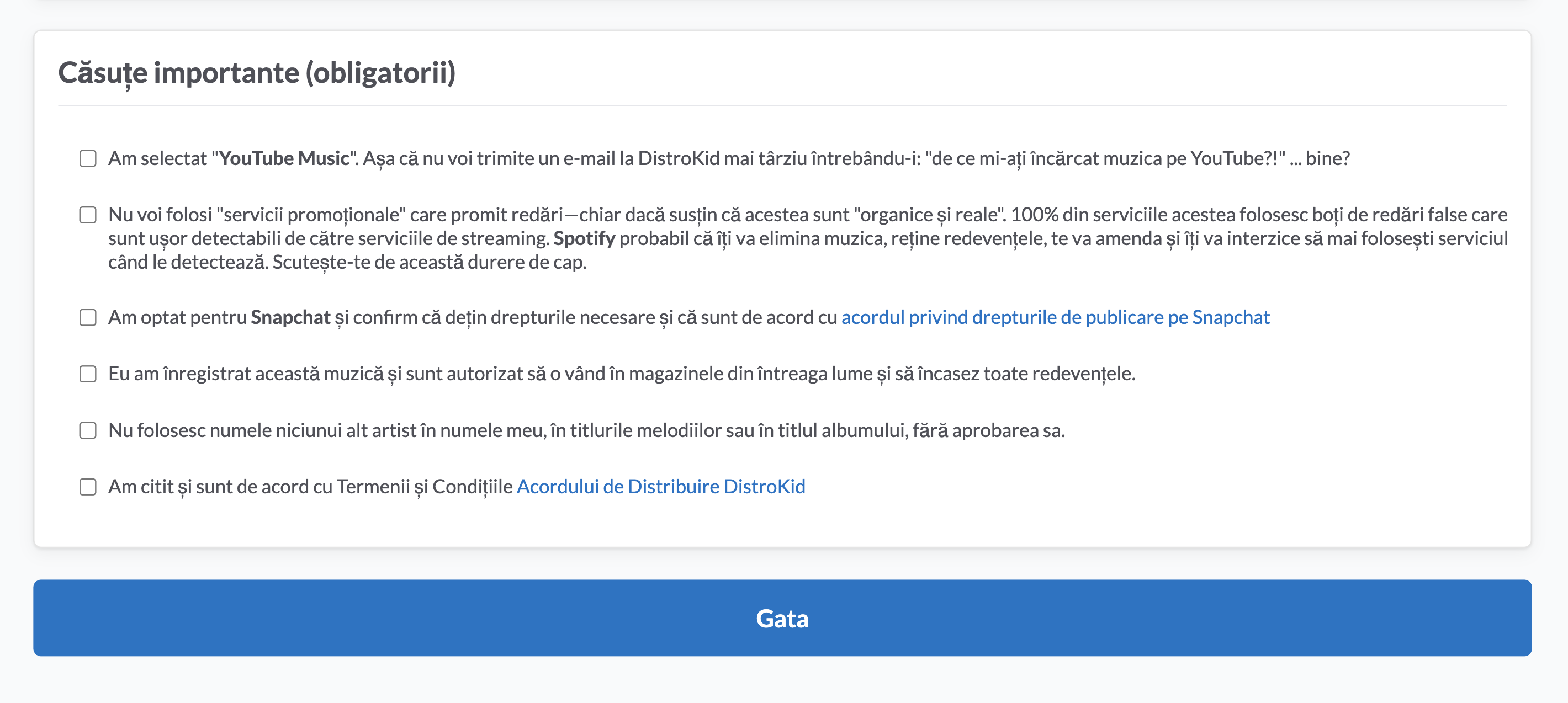Click the bold "YouTube Music" text

284,158
